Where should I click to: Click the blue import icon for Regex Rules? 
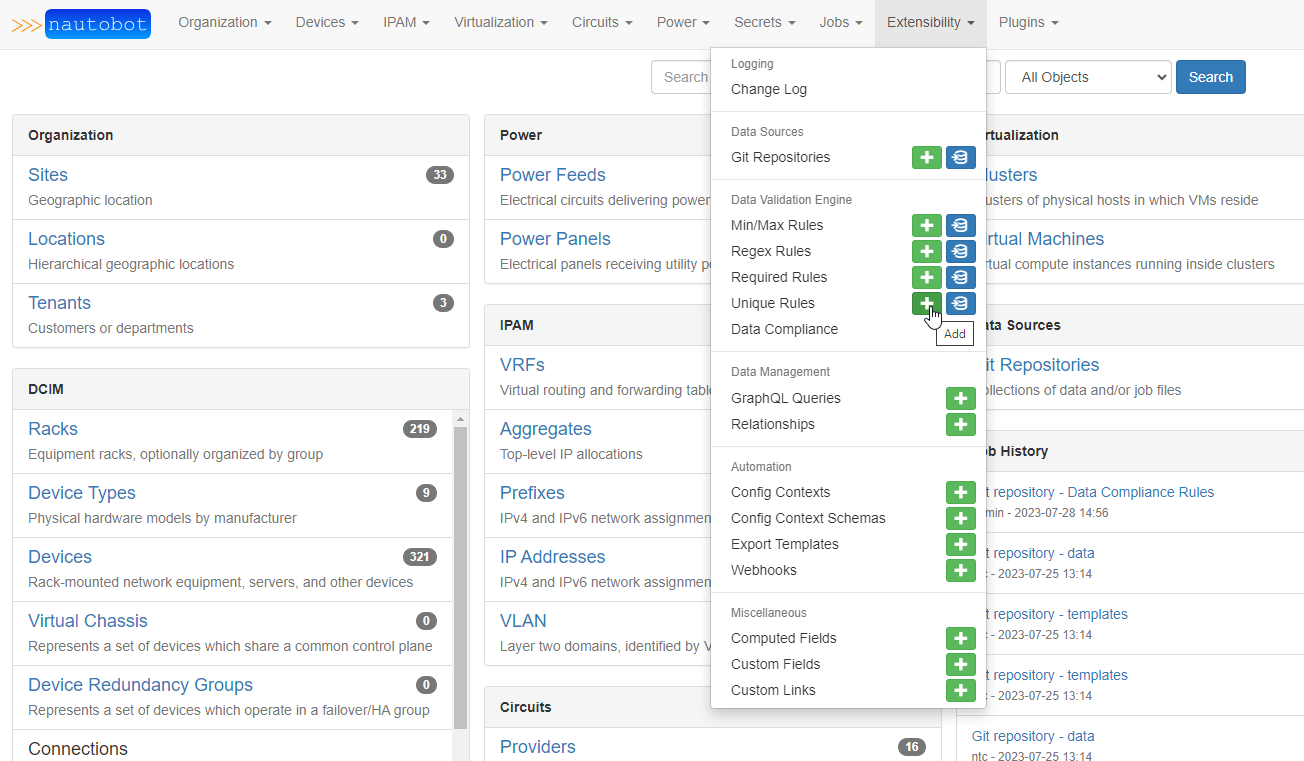point(961,251)
